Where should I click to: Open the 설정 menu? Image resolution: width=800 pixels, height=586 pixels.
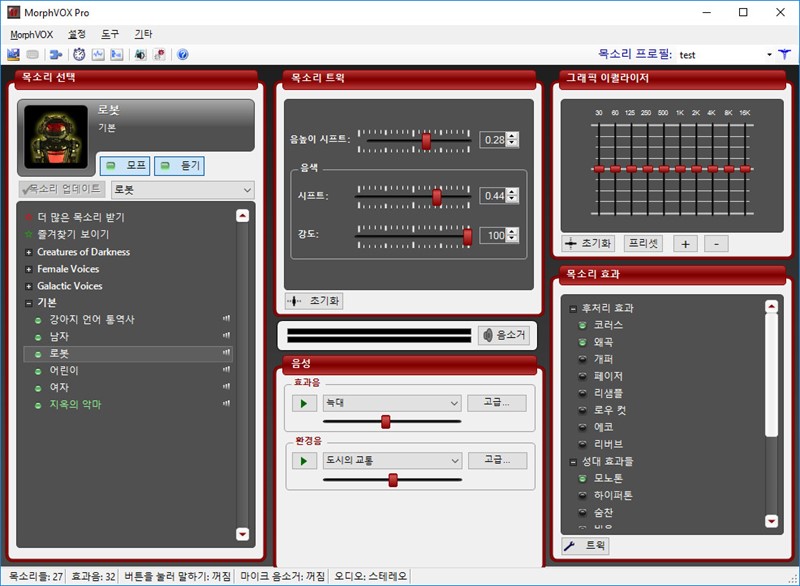77,34
